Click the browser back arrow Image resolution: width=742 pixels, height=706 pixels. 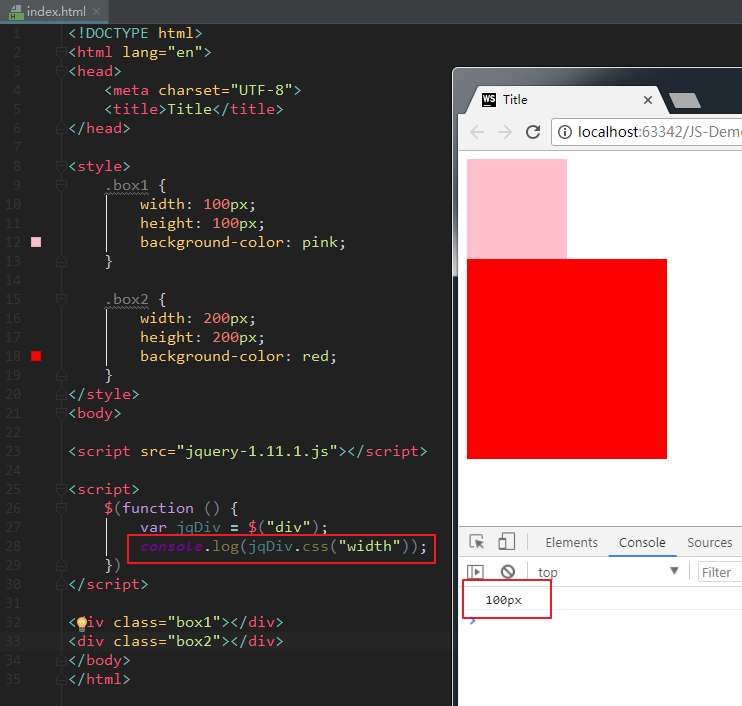tap(477, 132)
